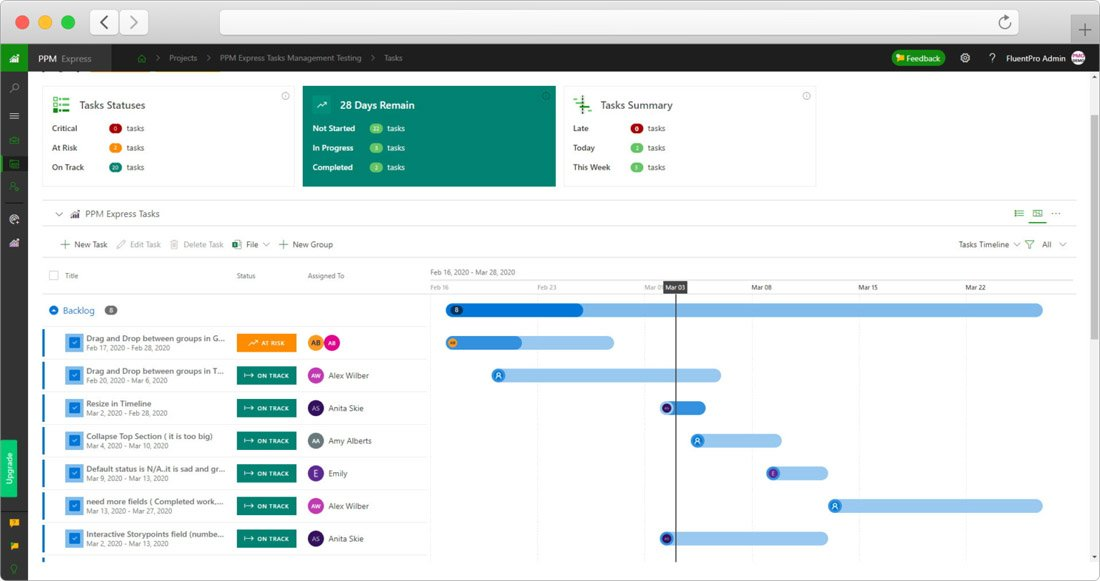Open the All filter dropdown
1100x581 pixels.
click(x=1054, y=244)
